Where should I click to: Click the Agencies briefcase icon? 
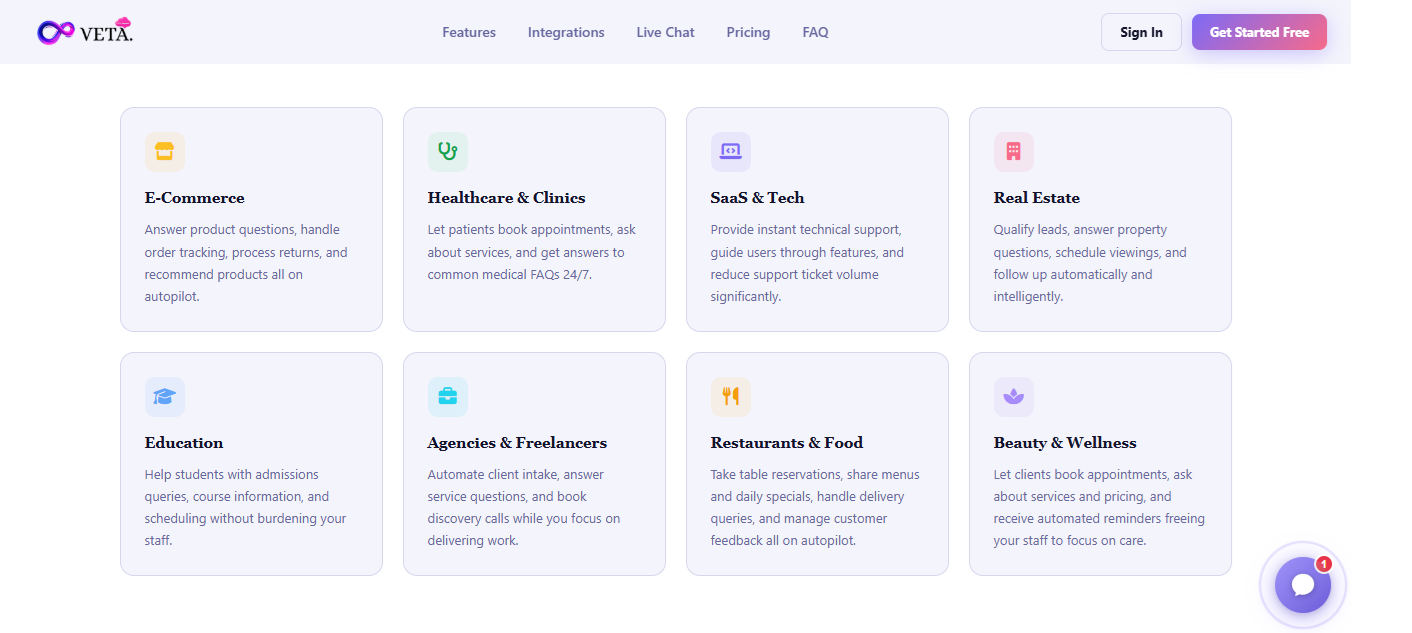(448, 397)
